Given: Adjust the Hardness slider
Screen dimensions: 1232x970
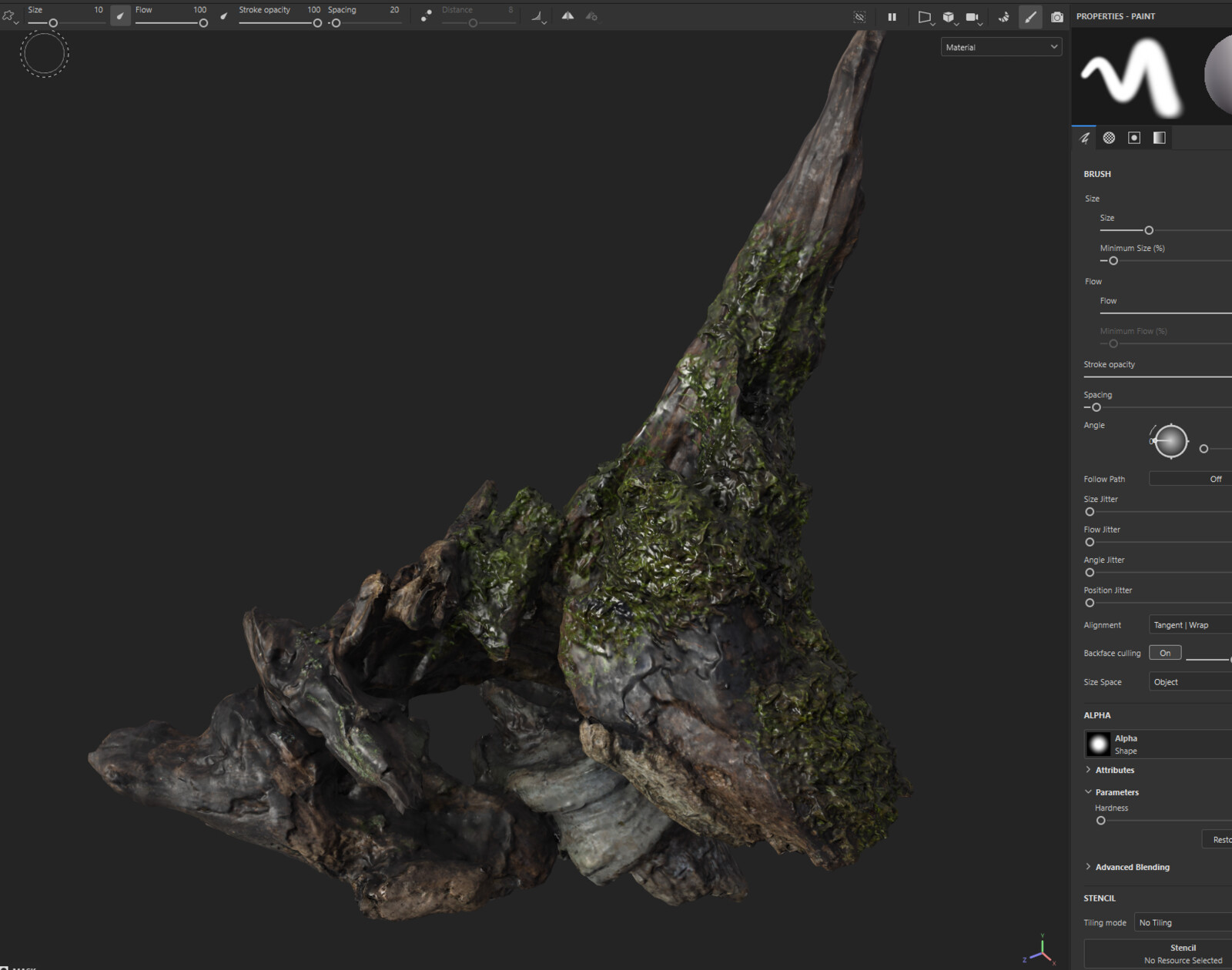Looking at the screenshot, I should [x=1163, y=821].
